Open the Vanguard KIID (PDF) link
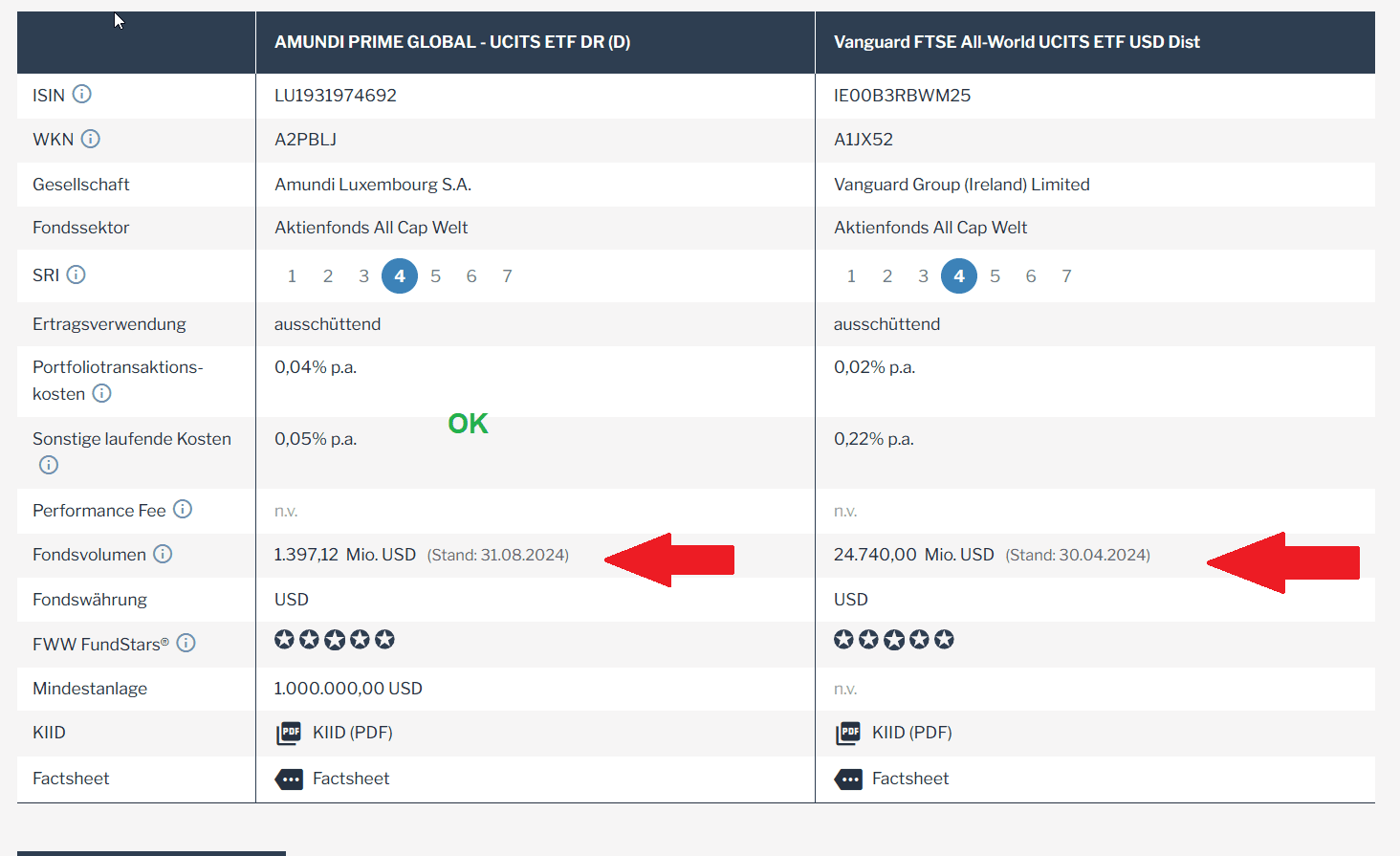 (x=912, y=733)
